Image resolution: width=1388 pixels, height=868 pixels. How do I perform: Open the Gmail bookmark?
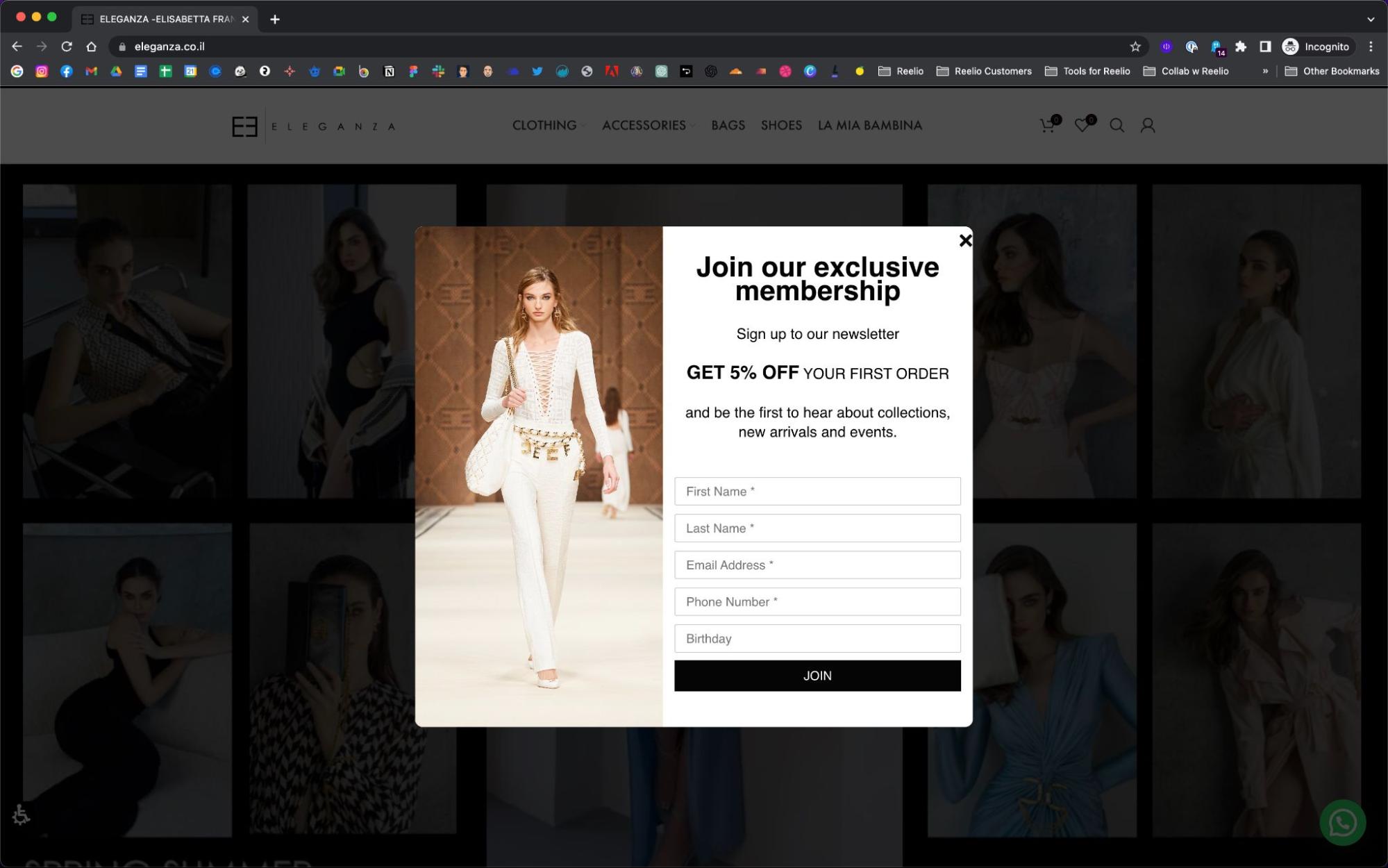92,71
